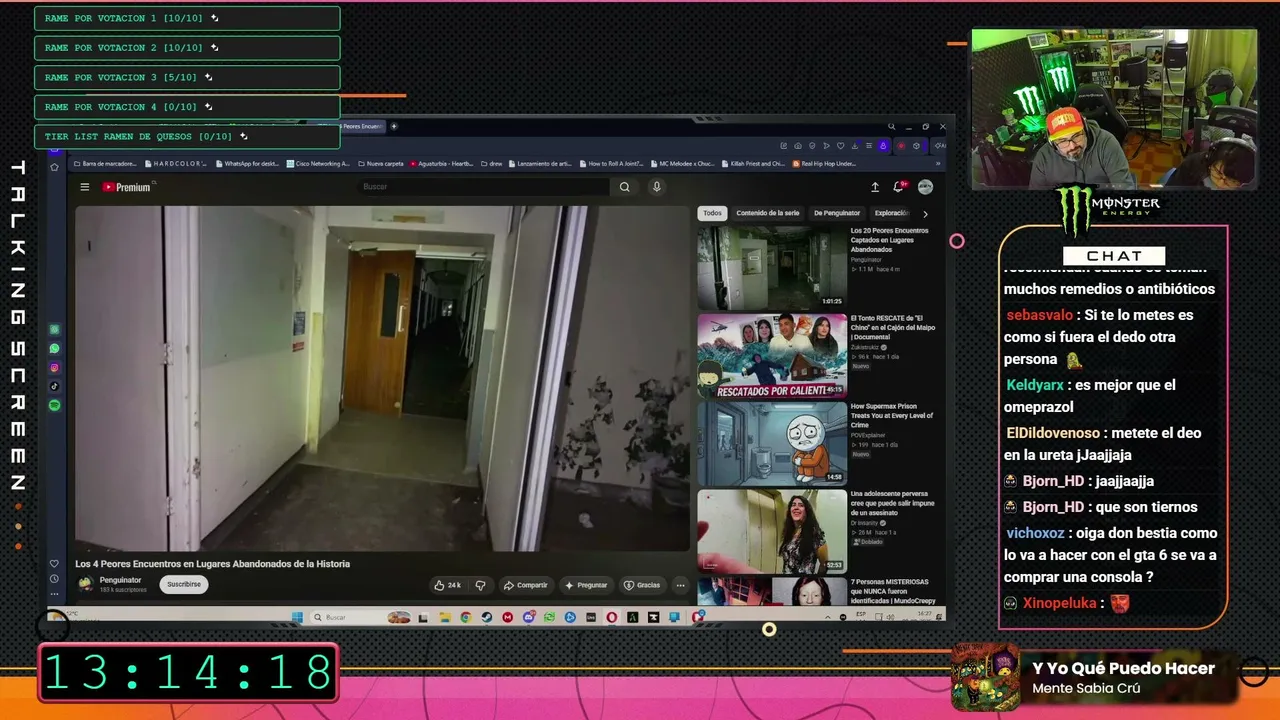The height and width of the screenshot is (720, 1280).
Task: Select the 'Exploración' filter chip
Action: point(891,213)
